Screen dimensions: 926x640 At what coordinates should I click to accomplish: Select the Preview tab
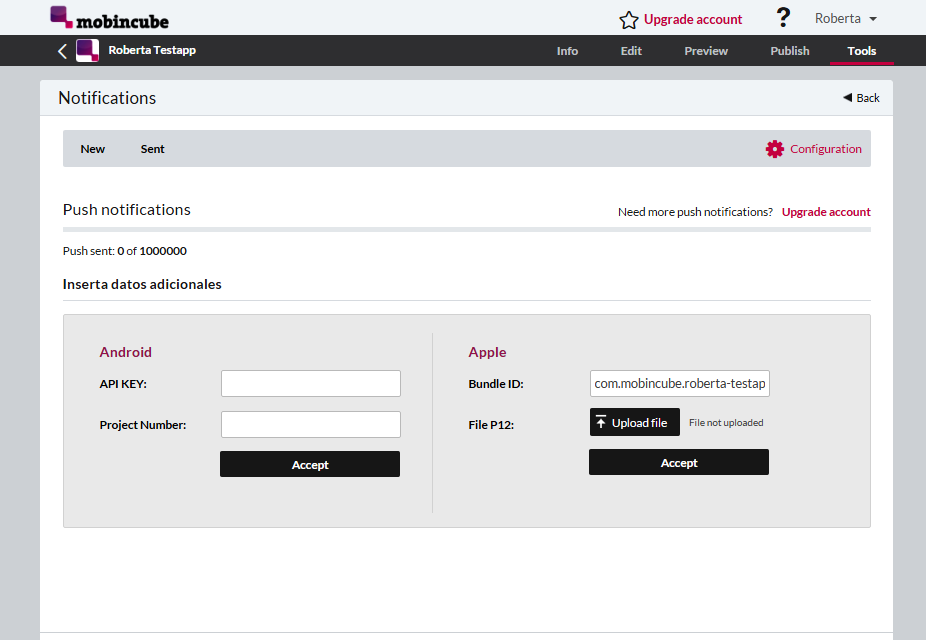[706, 51]
